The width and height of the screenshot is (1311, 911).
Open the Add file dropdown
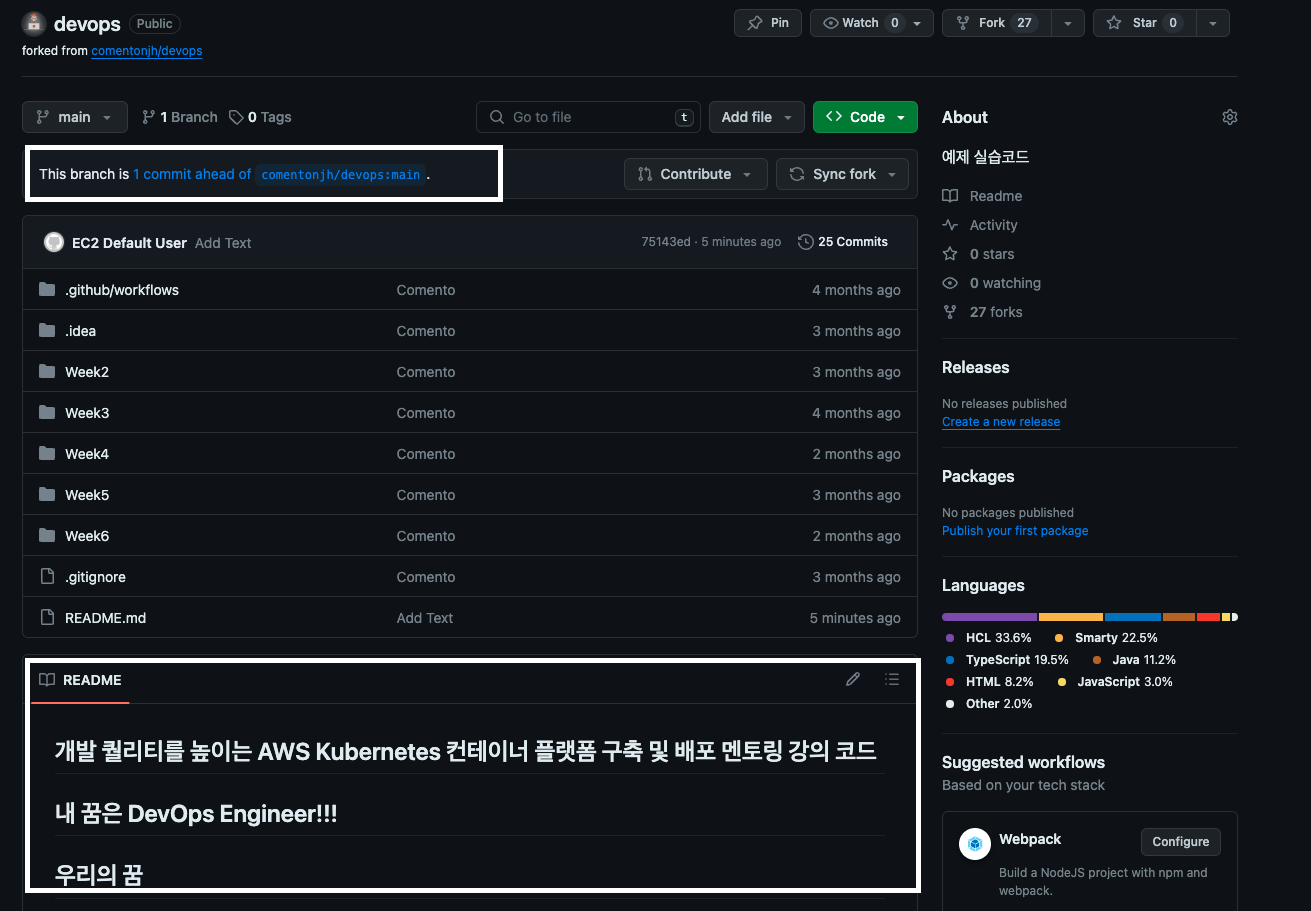[x=757, y=117]
